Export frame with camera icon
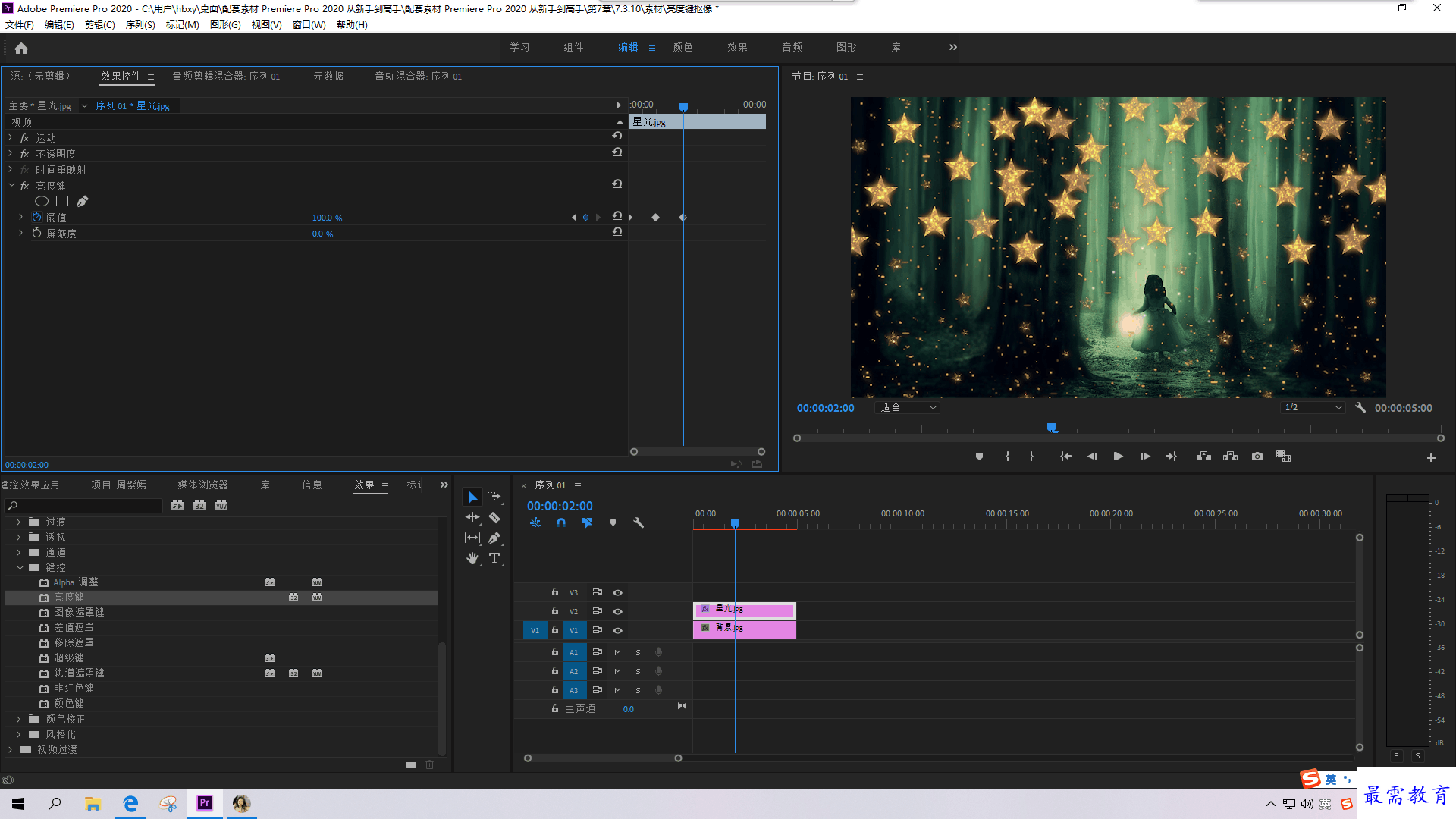This screenshot has height=819, width=1456. pyautogui.click(x=1257, y=457)
